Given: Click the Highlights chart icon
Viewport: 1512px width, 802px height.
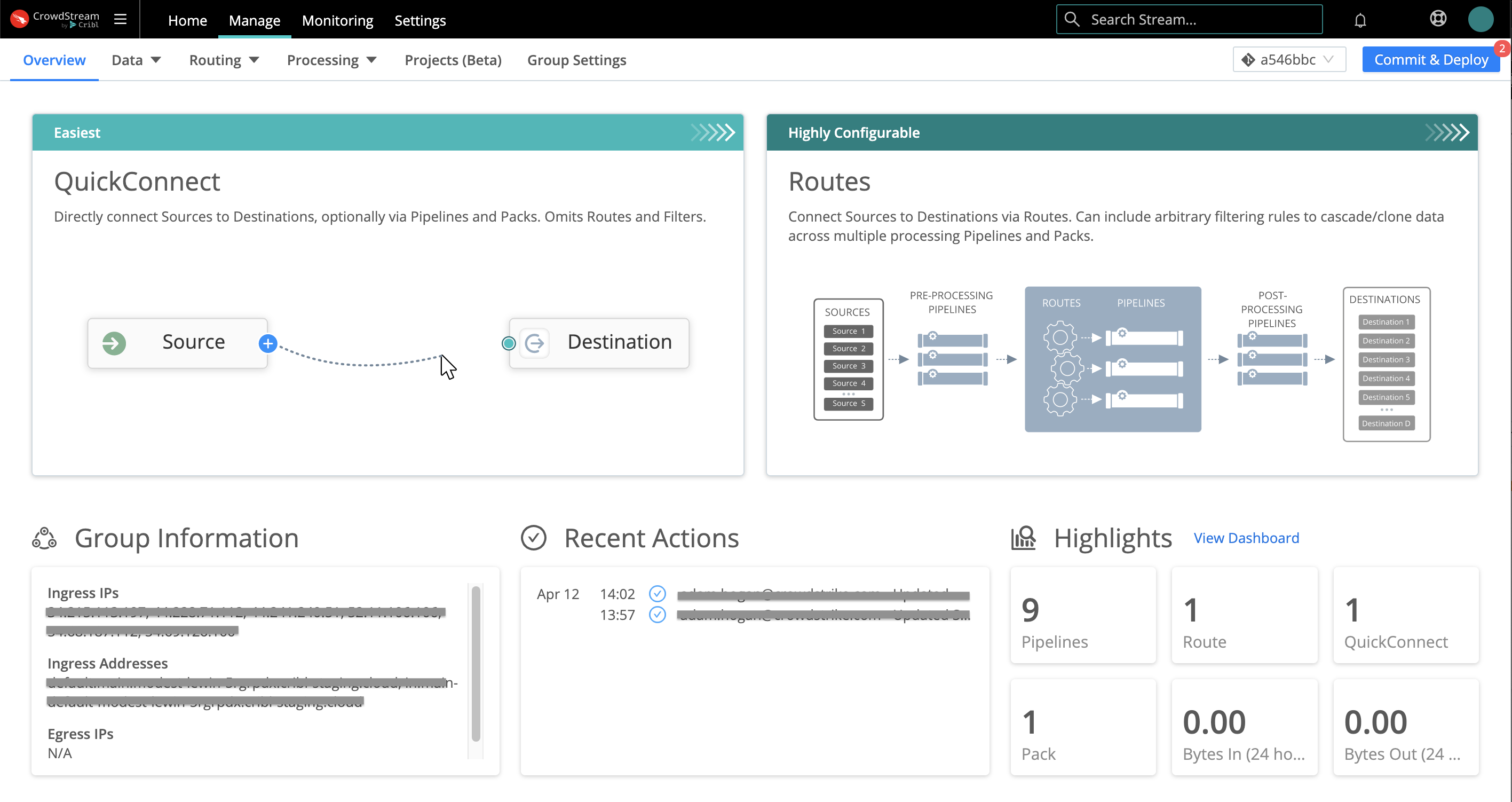Looking at the screenshot, I should 1023,537.
